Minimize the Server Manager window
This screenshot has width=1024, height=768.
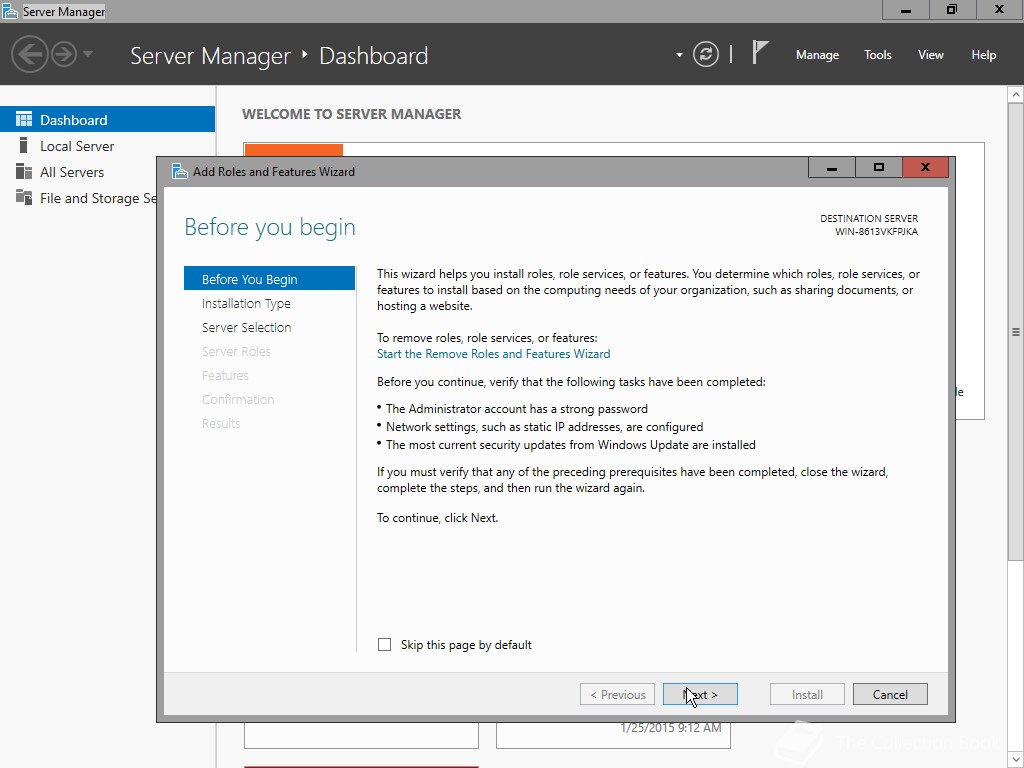(x=906, y=10)
